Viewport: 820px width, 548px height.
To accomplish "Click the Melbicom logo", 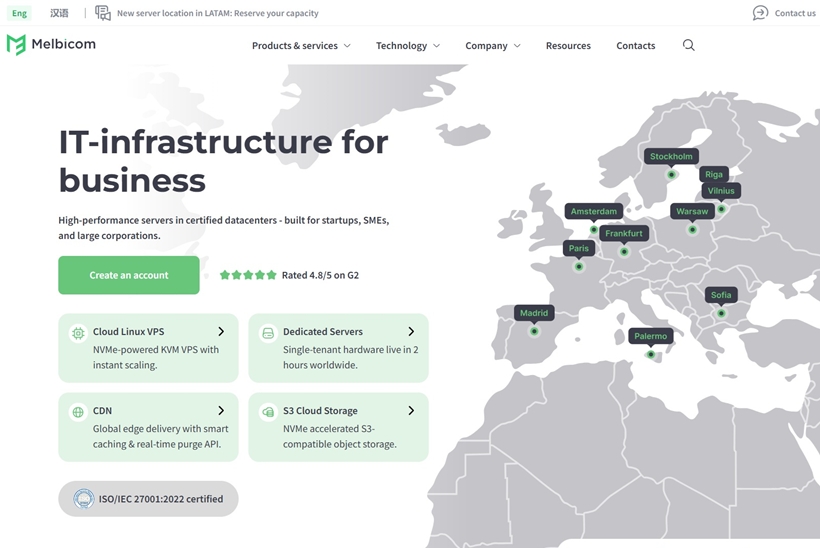I will coord(51,44).
